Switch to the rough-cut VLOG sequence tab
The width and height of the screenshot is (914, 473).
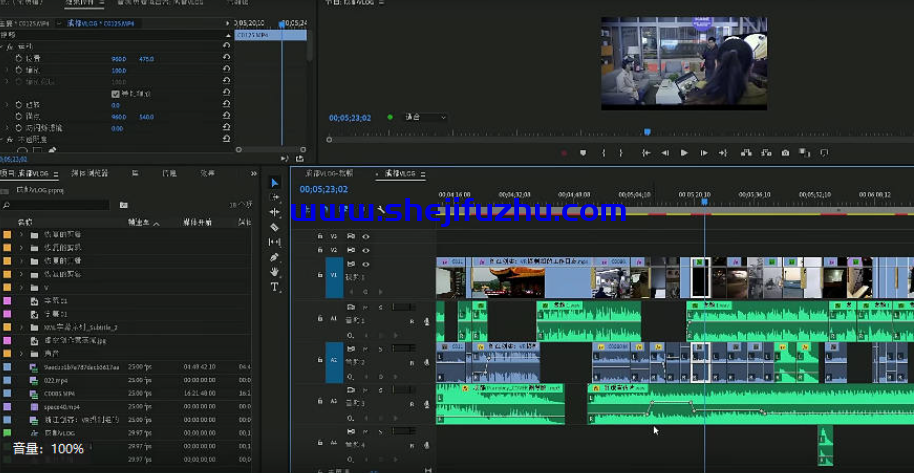click(x=330, y=173)
